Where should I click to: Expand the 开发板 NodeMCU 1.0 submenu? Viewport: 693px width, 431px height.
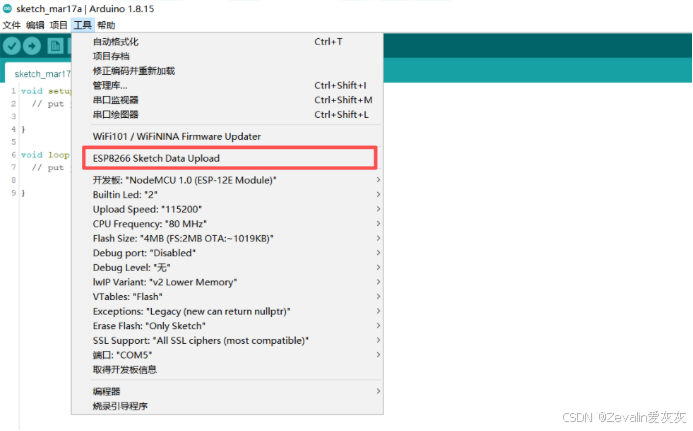[x=227, y=180]
